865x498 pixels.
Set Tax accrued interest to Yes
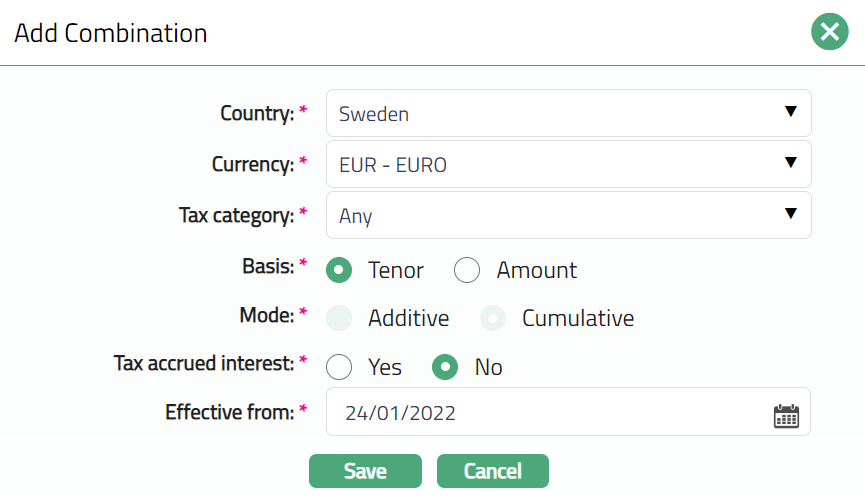tap(340, 367)
